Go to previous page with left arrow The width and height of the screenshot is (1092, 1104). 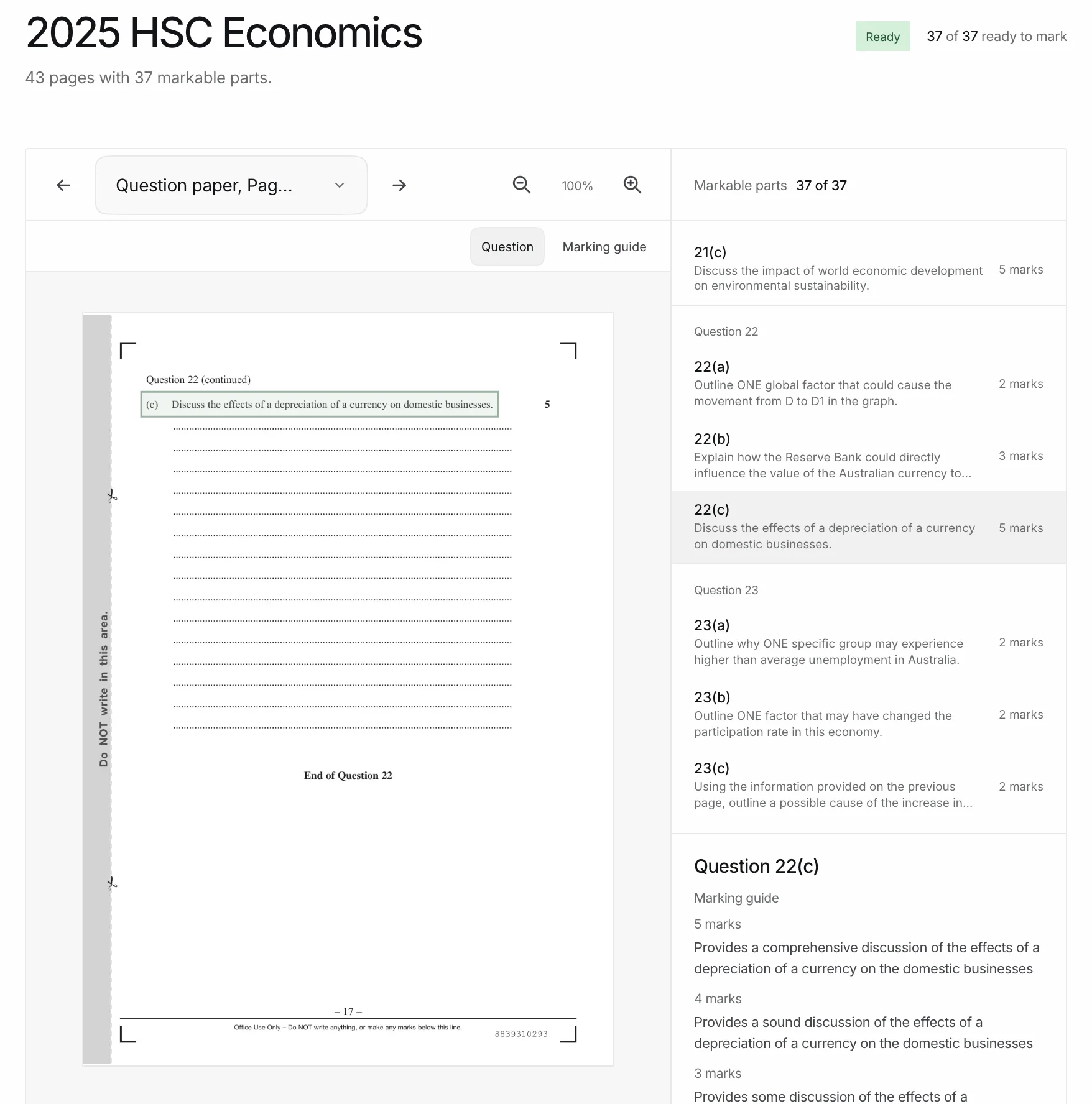point(63,185)
